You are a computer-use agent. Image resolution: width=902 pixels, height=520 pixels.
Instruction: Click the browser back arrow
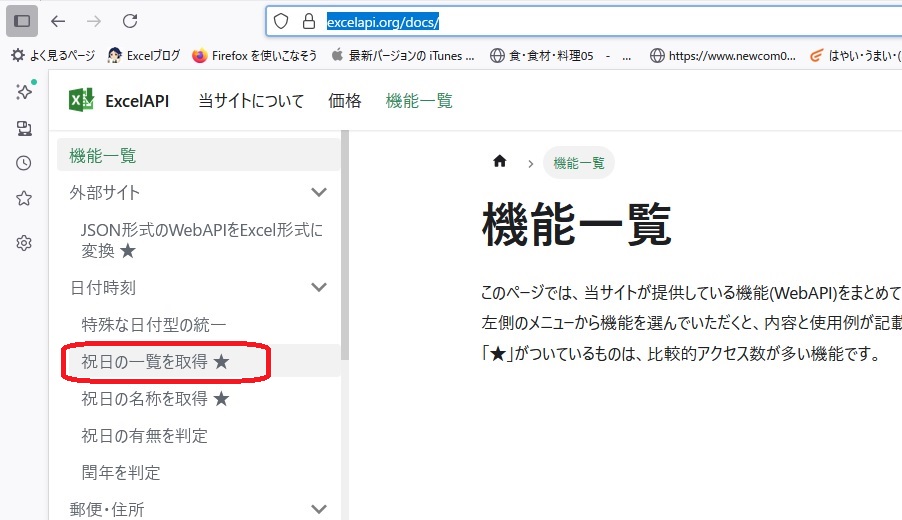58,21
